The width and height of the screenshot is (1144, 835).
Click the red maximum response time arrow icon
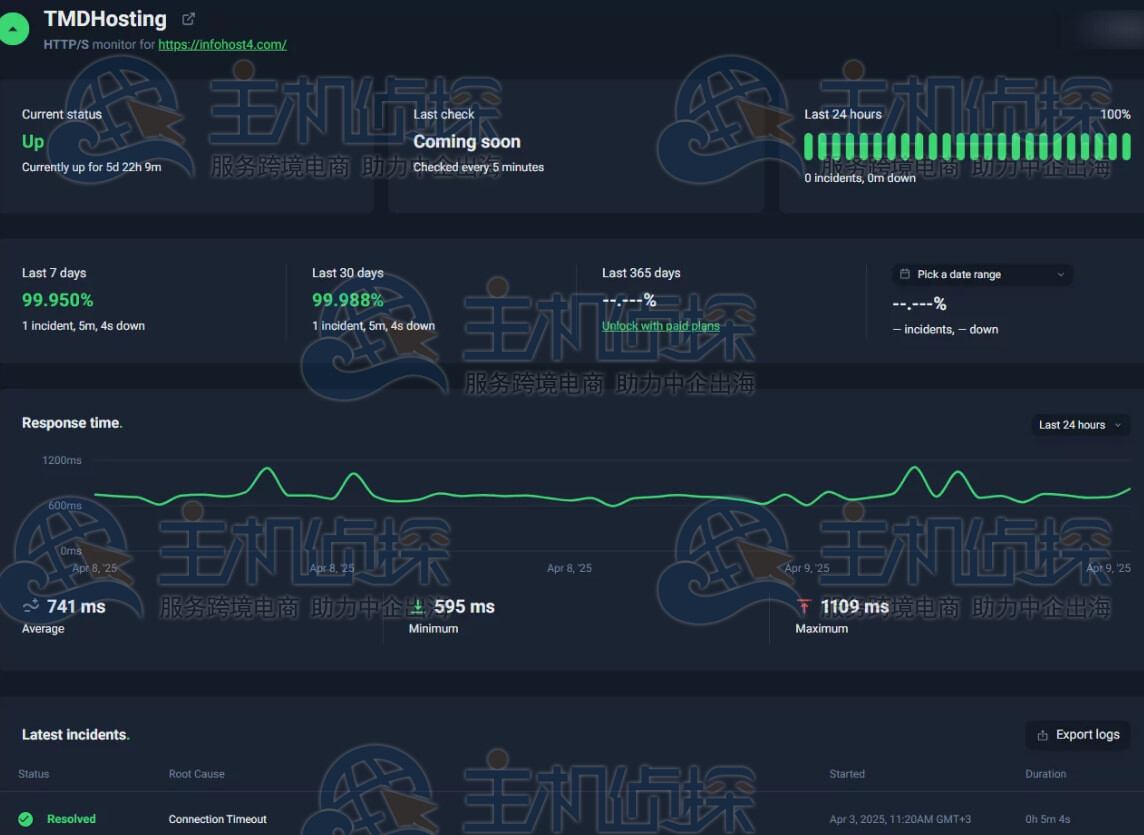(803, 607)
